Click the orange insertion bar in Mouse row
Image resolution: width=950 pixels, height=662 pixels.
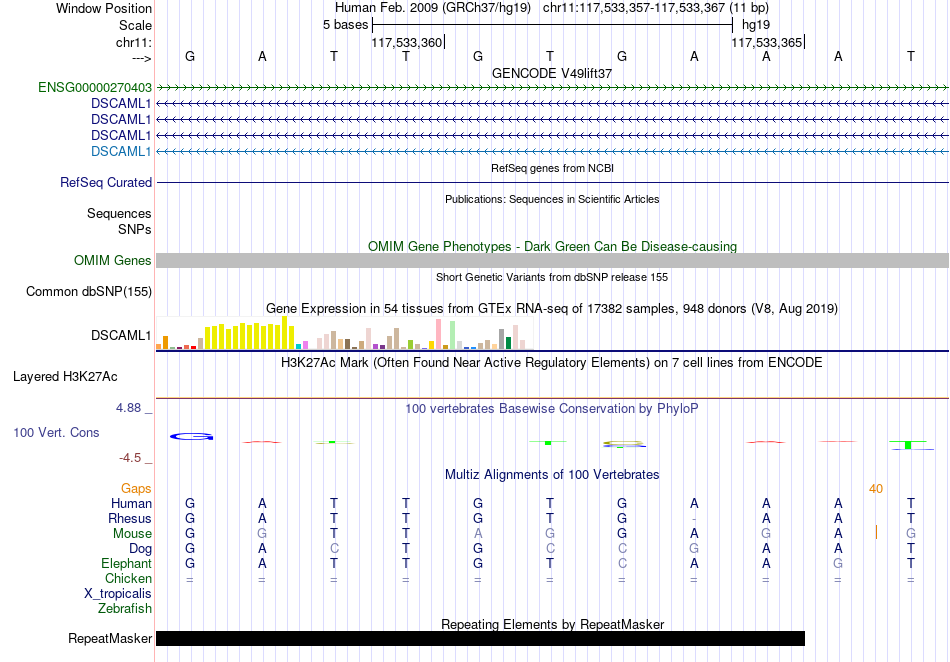coord(876,533)
